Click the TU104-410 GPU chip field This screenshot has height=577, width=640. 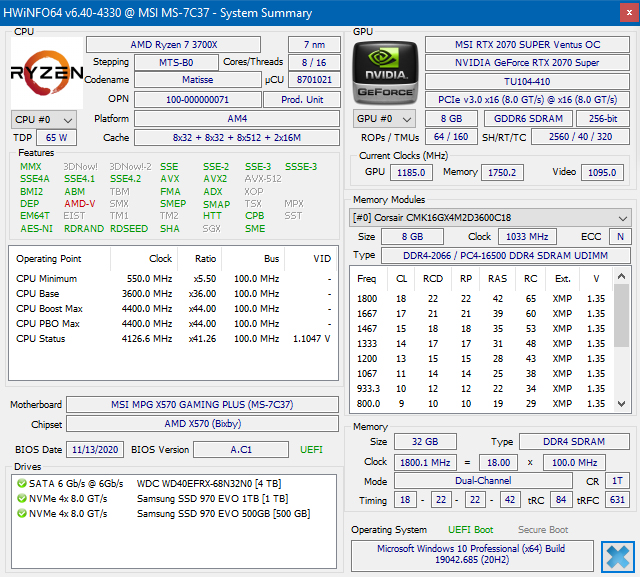[527, 82]
